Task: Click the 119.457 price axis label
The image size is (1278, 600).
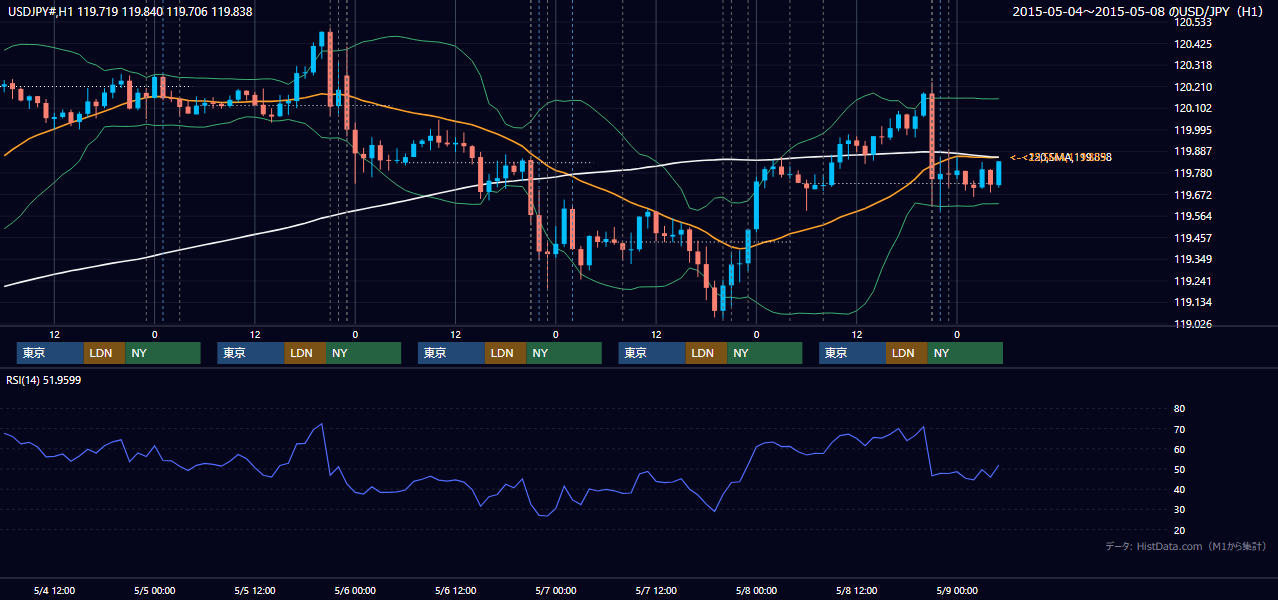Action: point(1193,238)
